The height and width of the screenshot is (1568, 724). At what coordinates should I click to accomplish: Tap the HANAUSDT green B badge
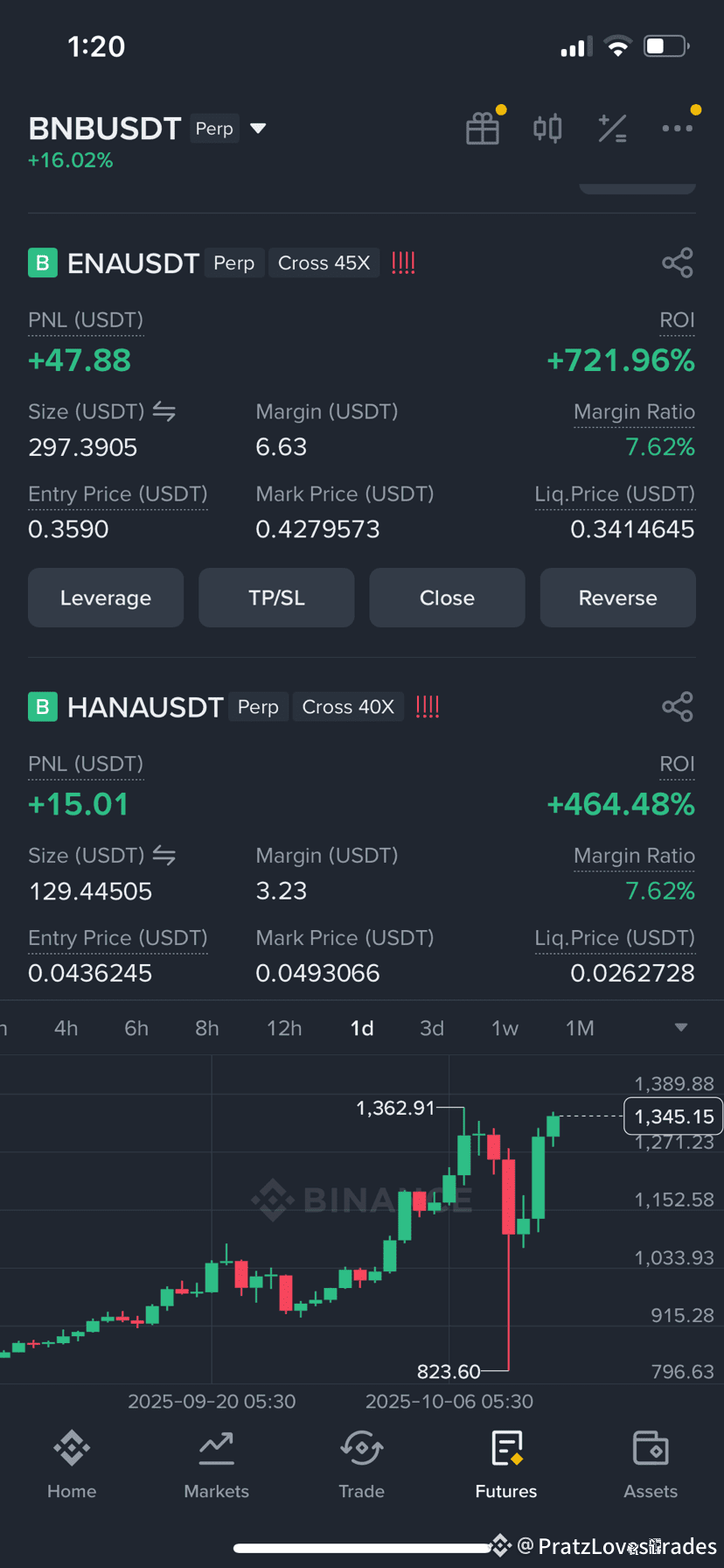click(x=42, y=706)
